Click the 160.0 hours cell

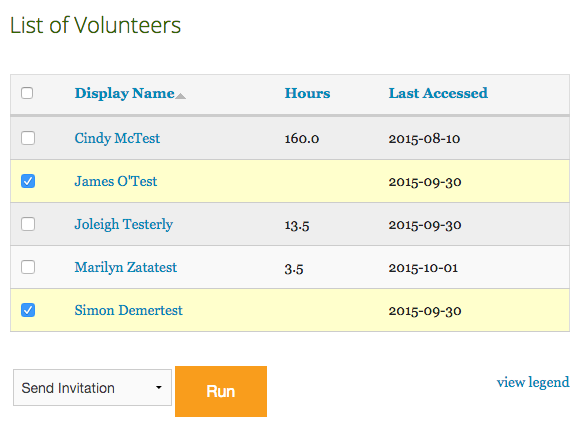[x=302, y=139]
